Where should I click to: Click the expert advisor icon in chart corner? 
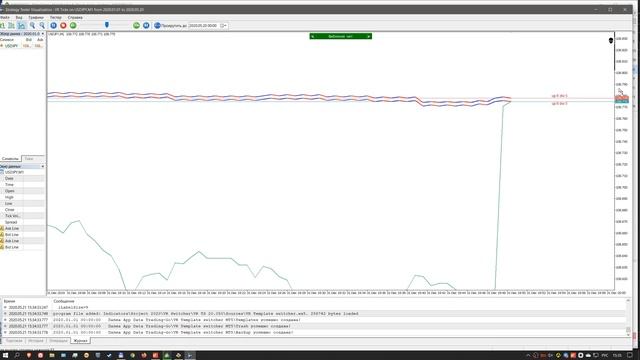611,40
